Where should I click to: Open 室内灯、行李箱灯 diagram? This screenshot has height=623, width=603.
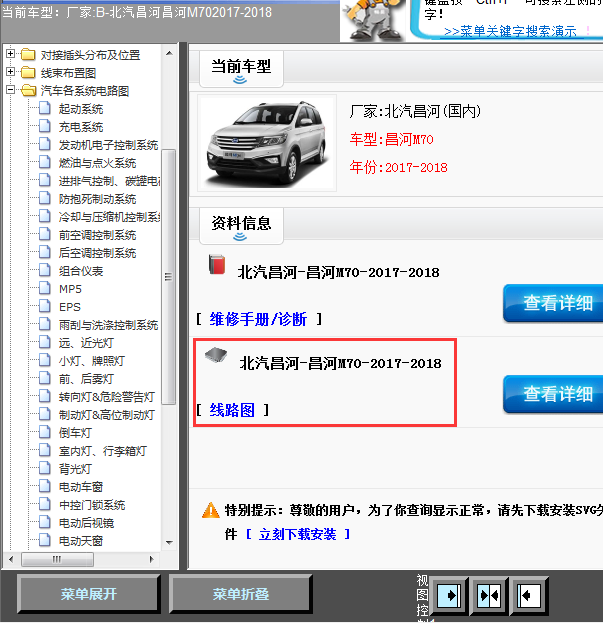[x=102, y=451]
